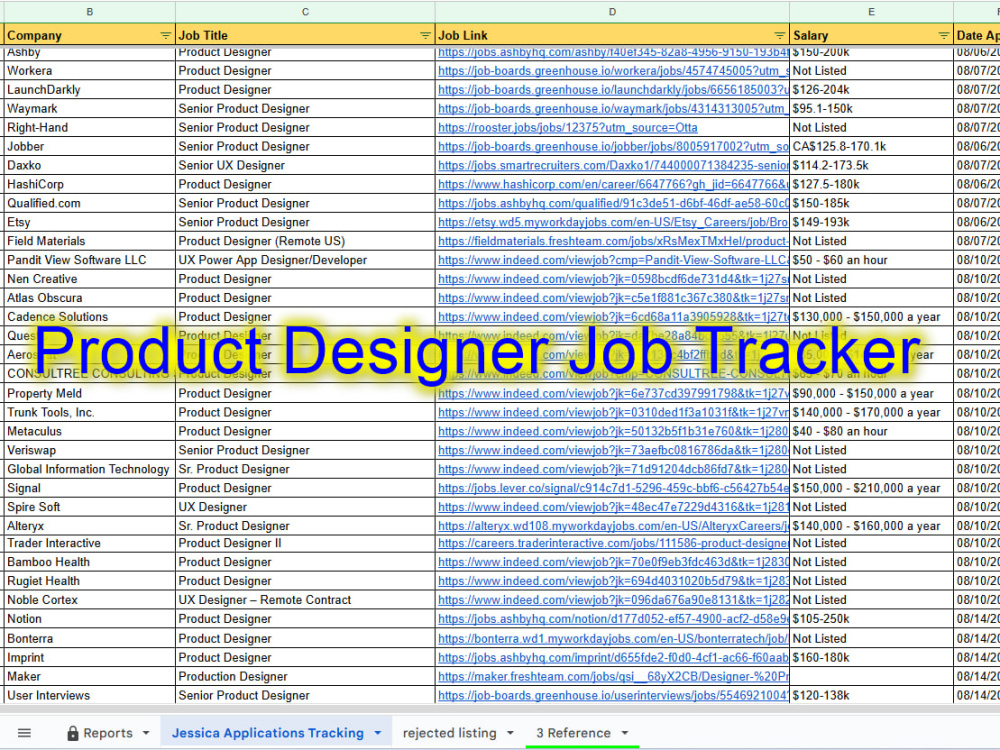Select the Nen Creative company cell

click(89, 279)
